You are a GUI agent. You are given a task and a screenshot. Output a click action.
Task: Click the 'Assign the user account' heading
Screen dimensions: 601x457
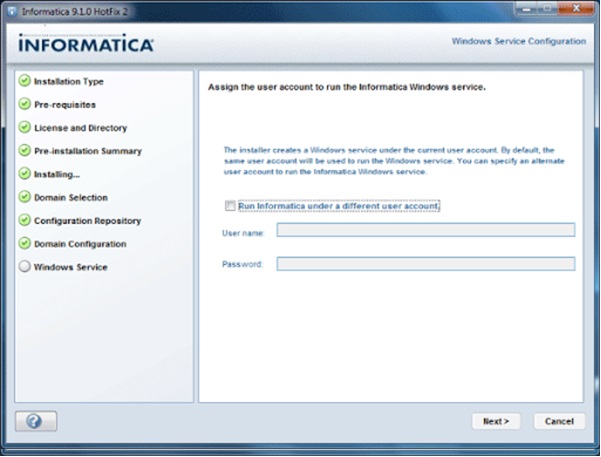(x=347, y=87)
